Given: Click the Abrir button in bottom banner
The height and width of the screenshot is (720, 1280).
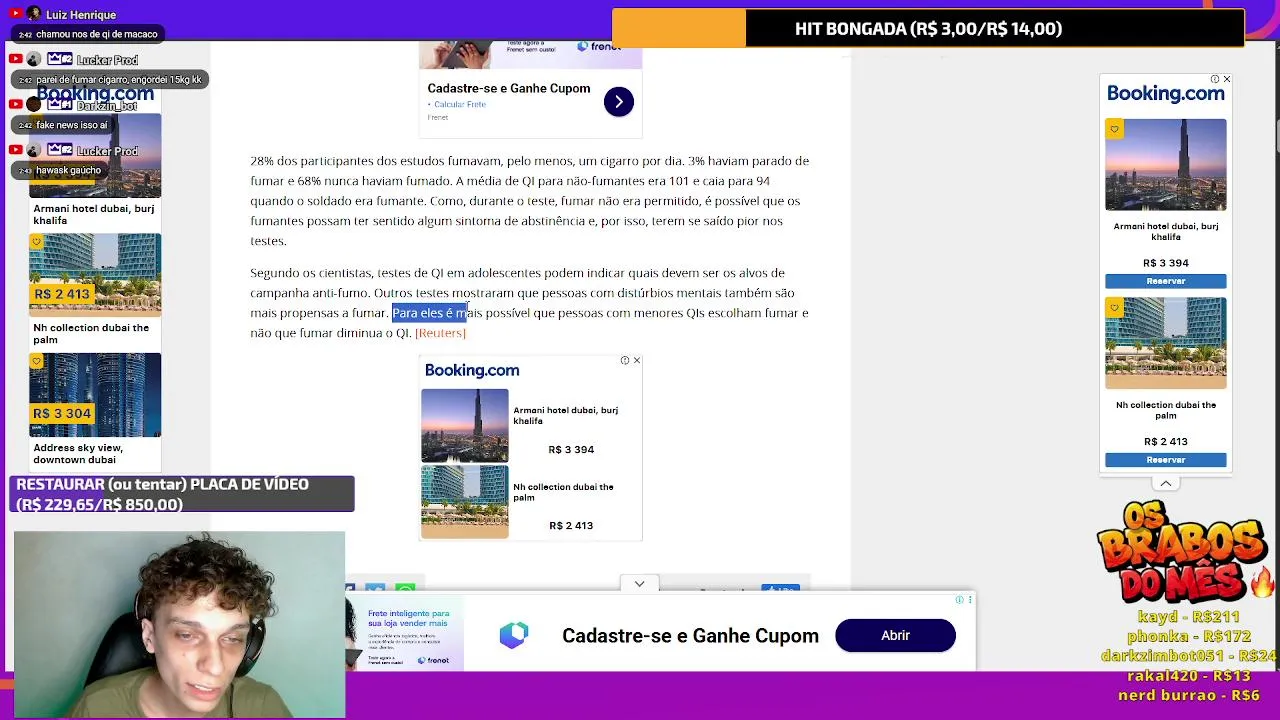Looking at the screenshot, I should 895,636.
